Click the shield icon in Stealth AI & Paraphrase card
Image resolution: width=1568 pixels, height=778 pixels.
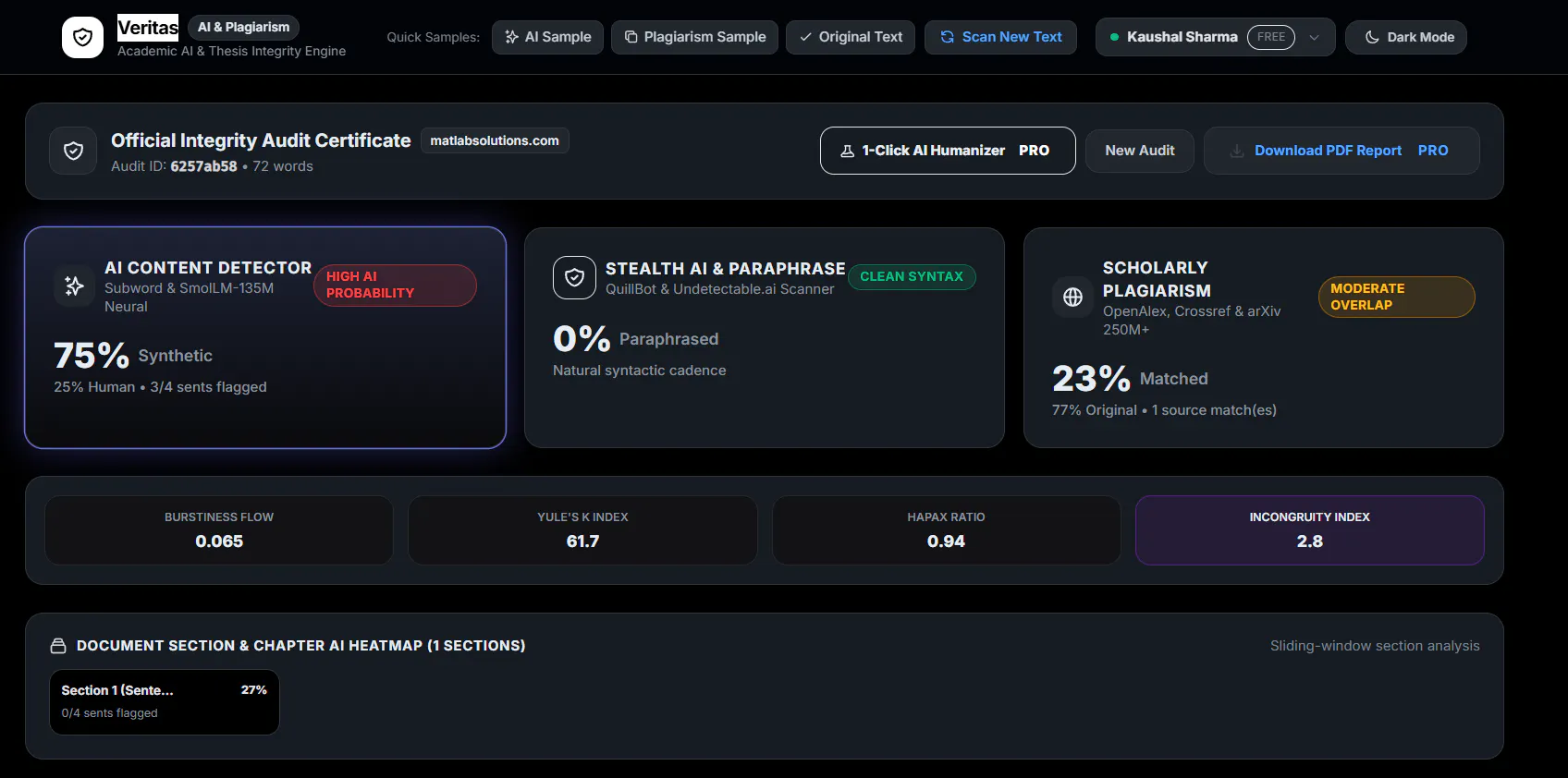click(574, 277)
